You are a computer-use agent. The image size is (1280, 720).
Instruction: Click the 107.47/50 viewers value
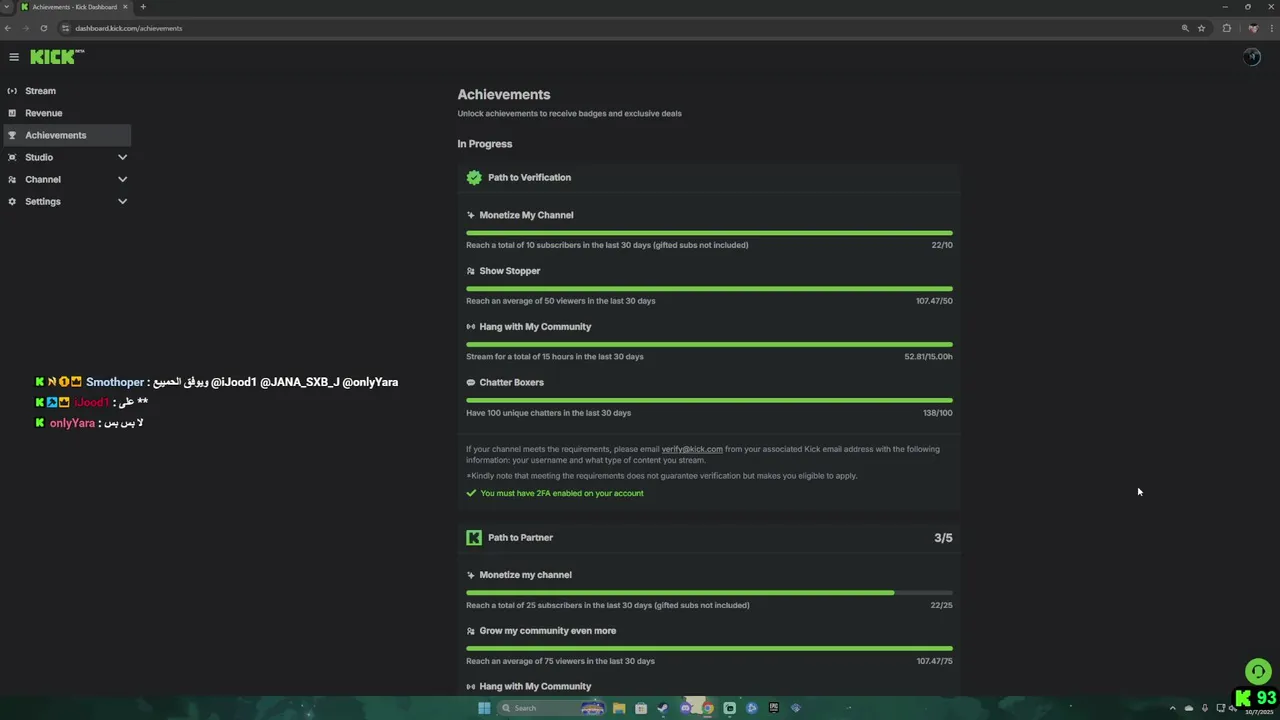coord(934,301)
